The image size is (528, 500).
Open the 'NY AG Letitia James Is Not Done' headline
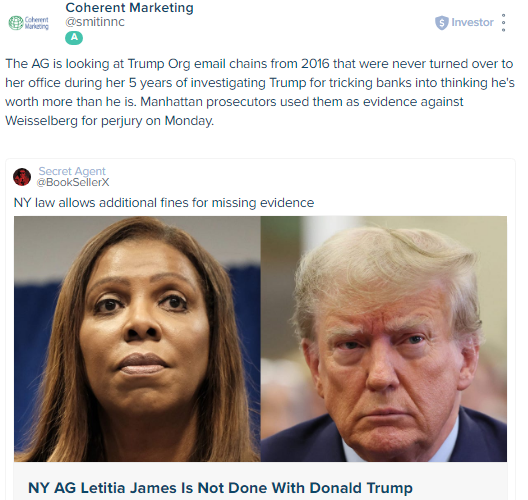click(220, 488)
